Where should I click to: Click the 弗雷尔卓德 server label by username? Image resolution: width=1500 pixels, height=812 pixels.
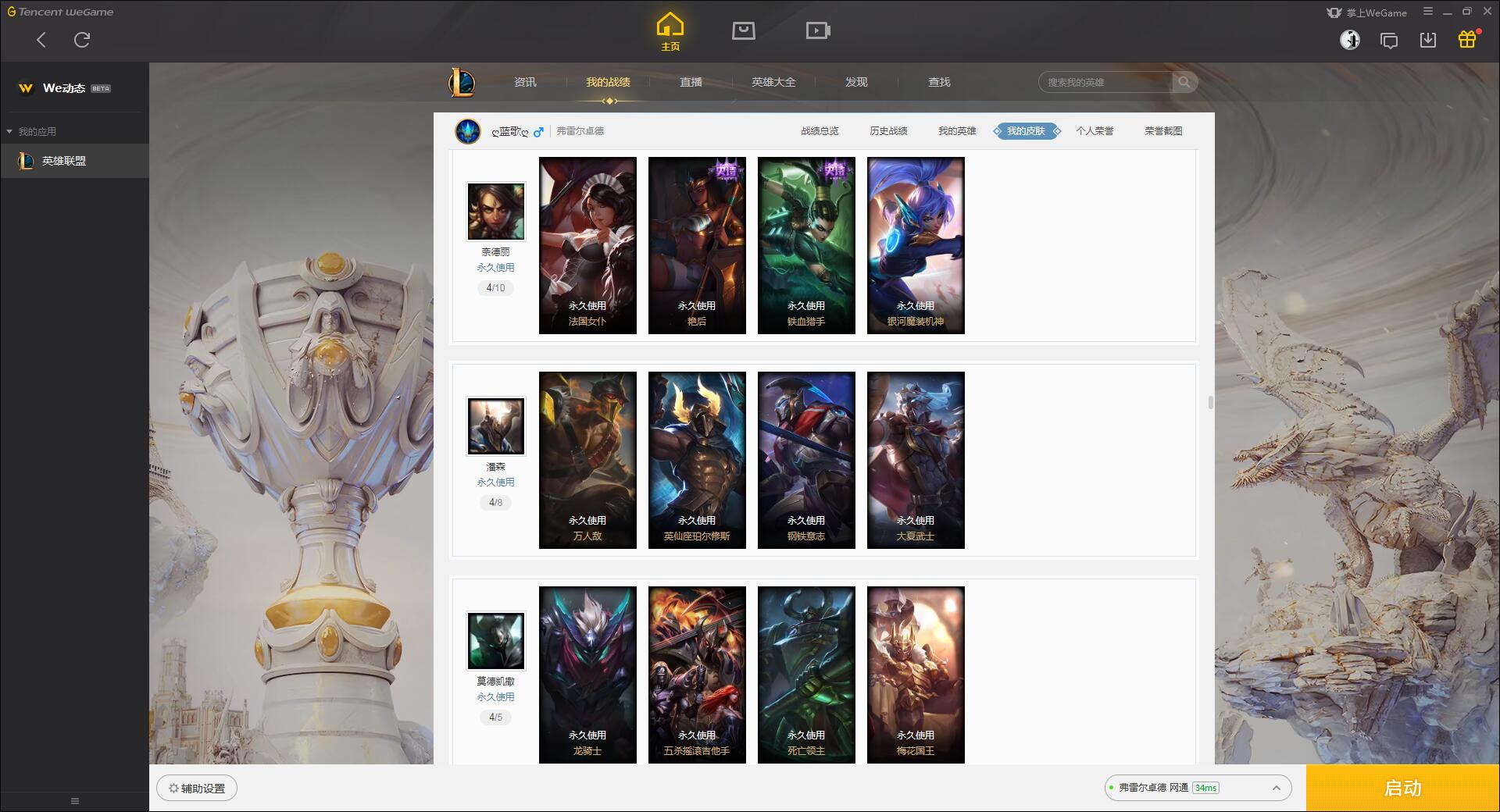(x=580, y=131)
